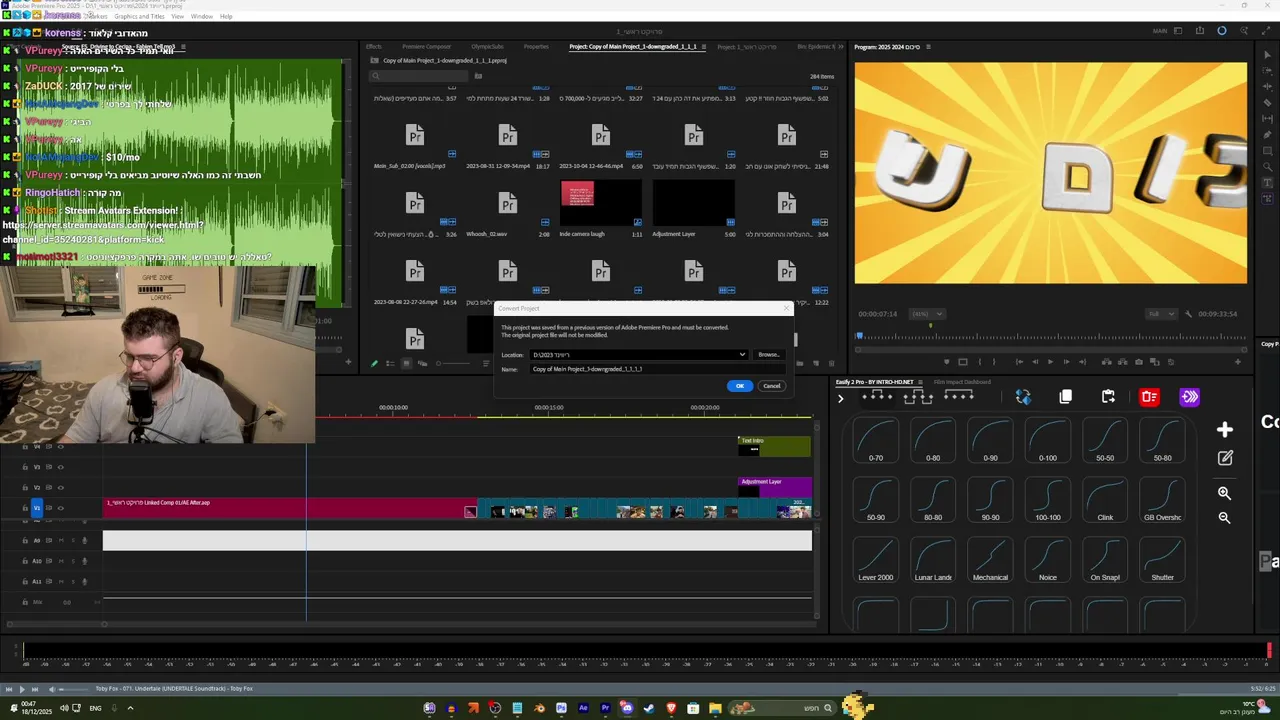Play in the Program monitor
This screenshot has height=720, width=1280.
click(1051, 362)
